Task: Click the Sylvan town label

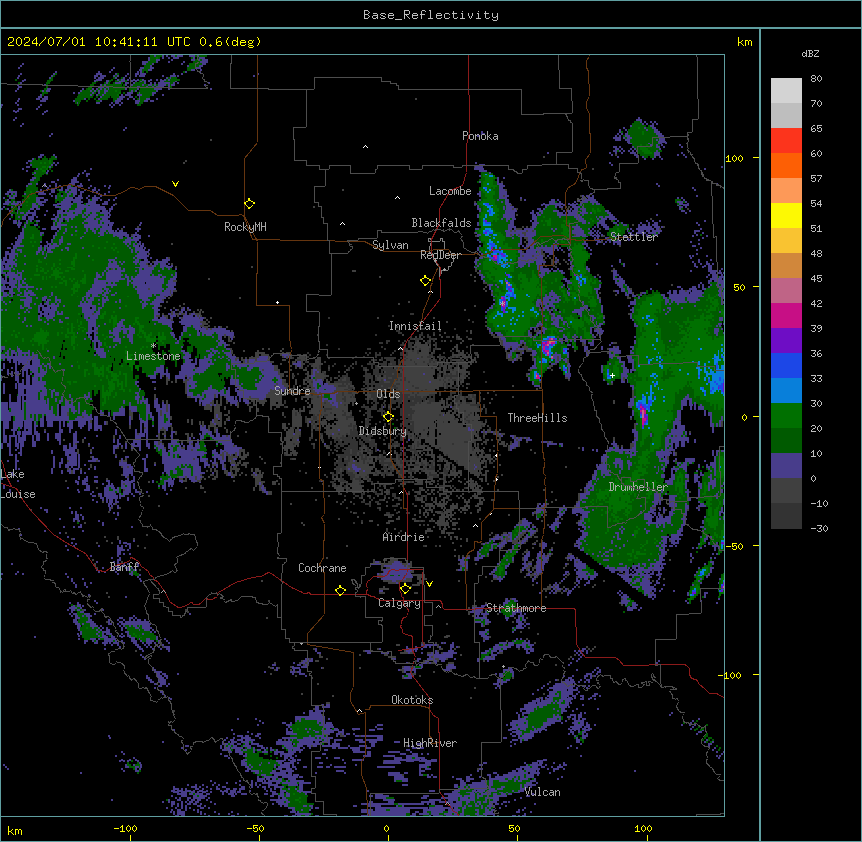Action: (x=390, y=245)
